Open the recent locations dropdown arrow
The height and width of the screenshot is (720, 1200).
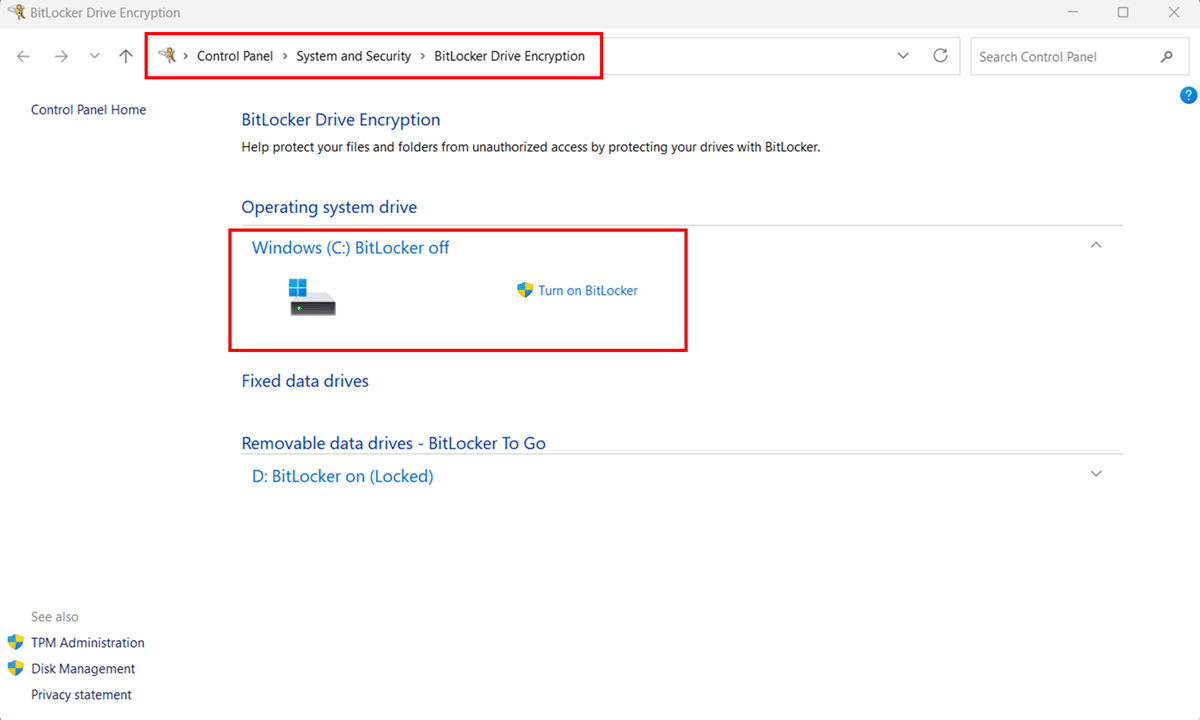point(94,56)
